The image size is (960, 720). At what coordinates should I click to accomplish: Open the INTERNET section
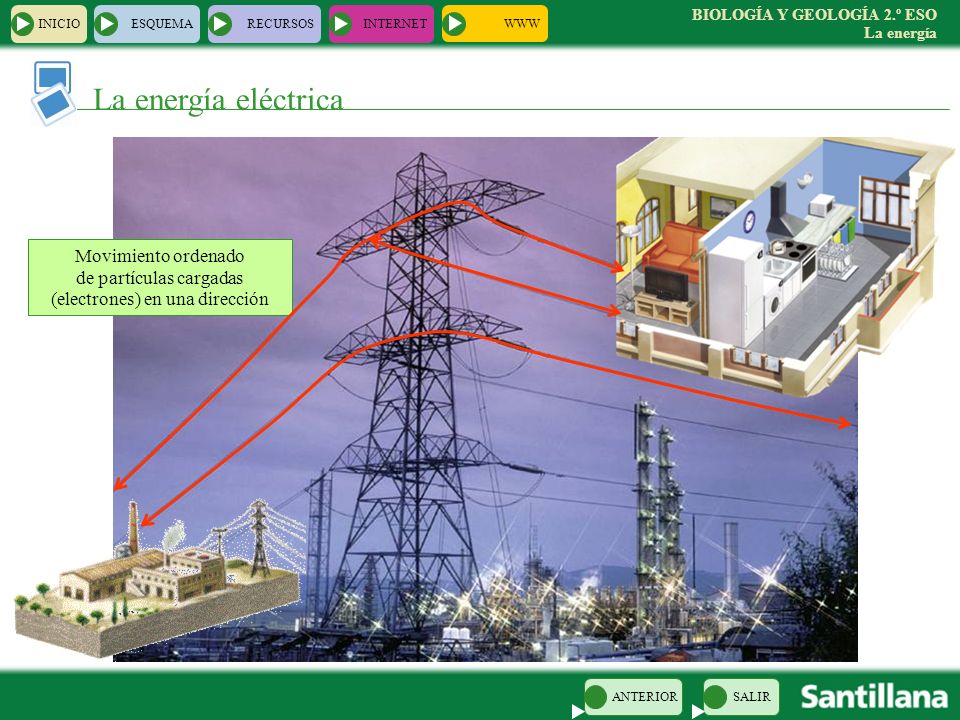(x=381, y=24)
